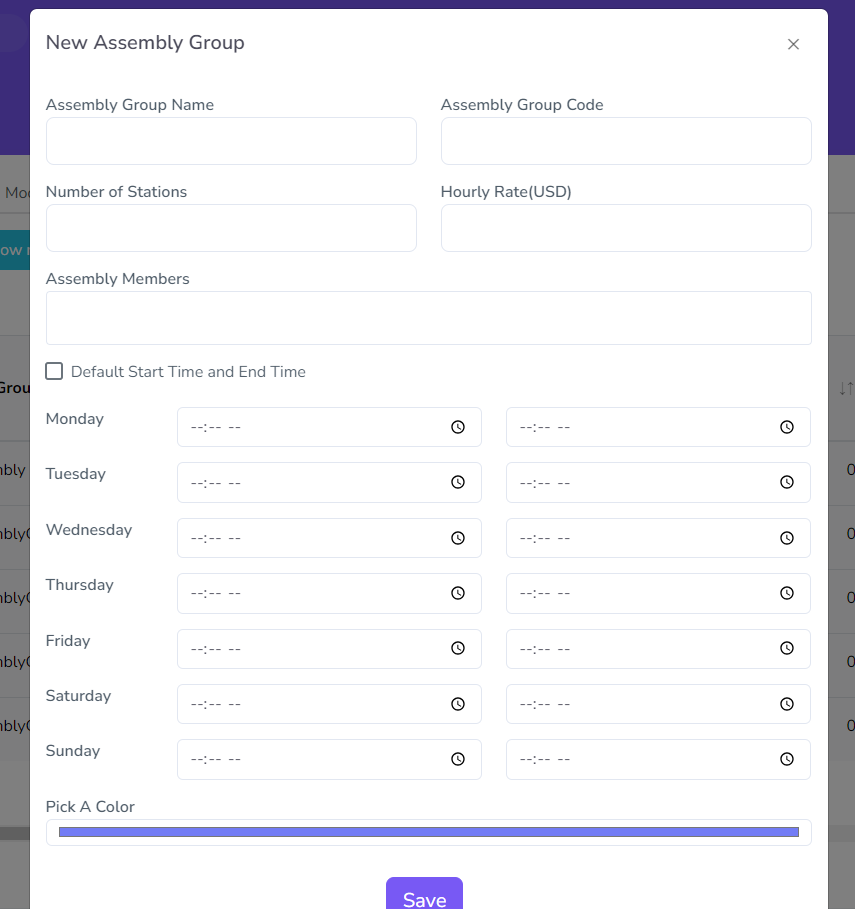Focus the Assembly Group Name field
855x909 pixels.
click(231, 141)
